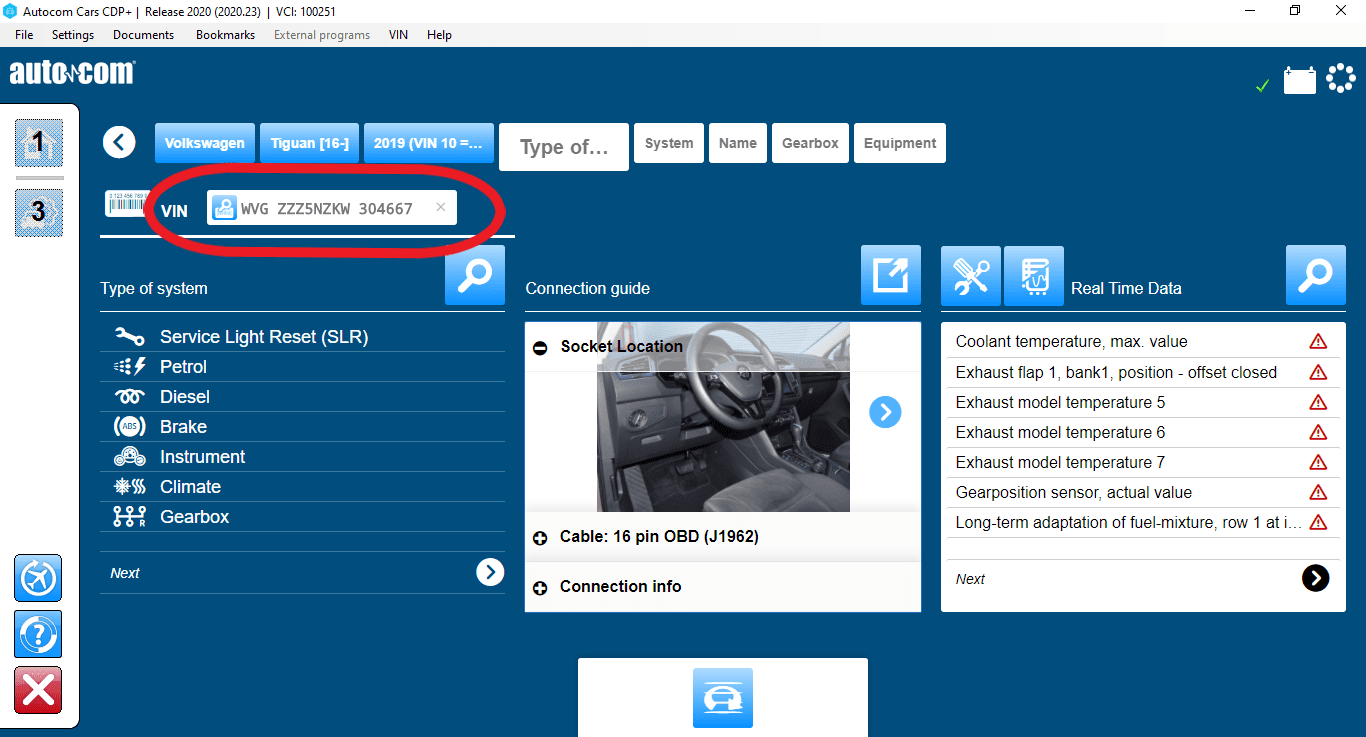The height and width of the screenshot is (737, 1366).
Task: Click the VIN barcode scan icon
Action: click(126, 204)
